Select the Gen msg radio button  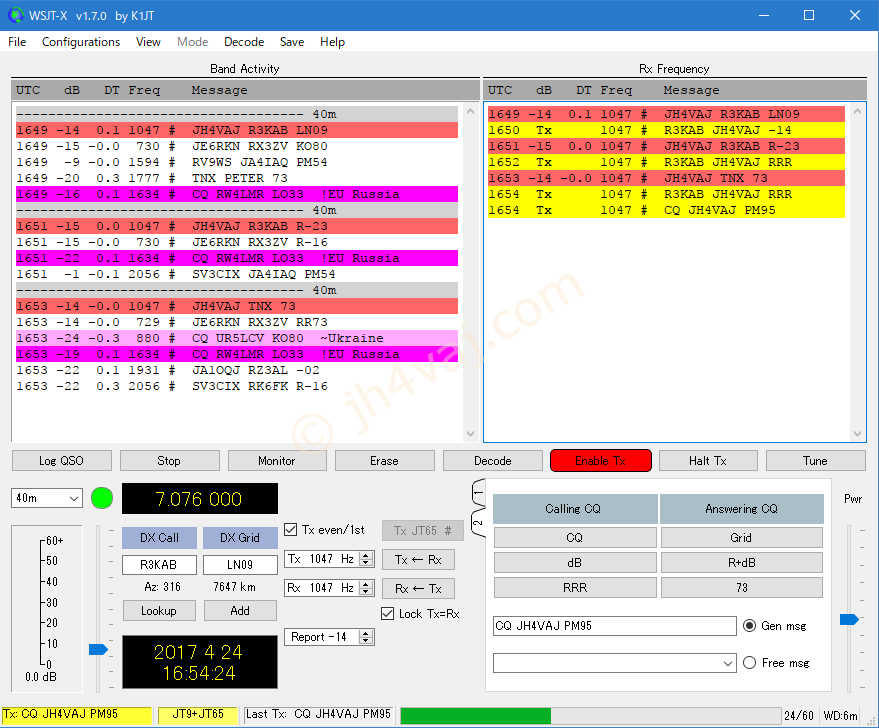(x=750, y=626)
